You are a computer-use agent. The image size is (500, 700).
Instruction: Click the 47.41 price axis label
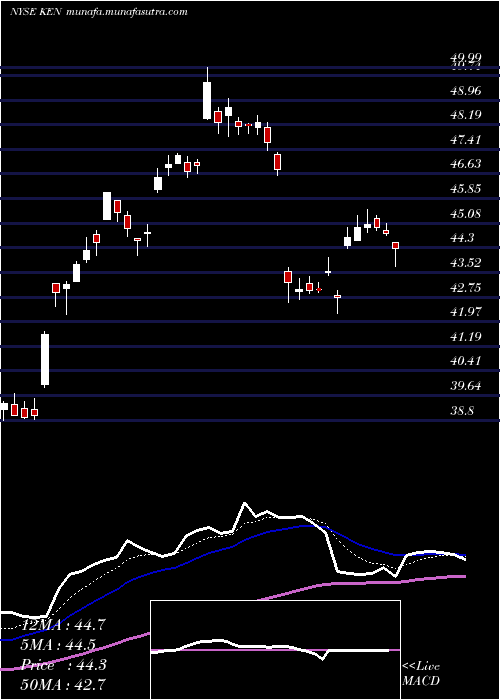point(465,140)
